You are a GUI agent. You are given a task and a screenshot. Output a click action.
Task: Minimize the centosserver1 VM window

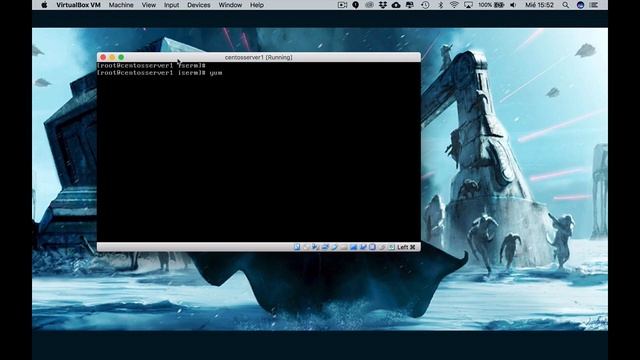[112, 58]
